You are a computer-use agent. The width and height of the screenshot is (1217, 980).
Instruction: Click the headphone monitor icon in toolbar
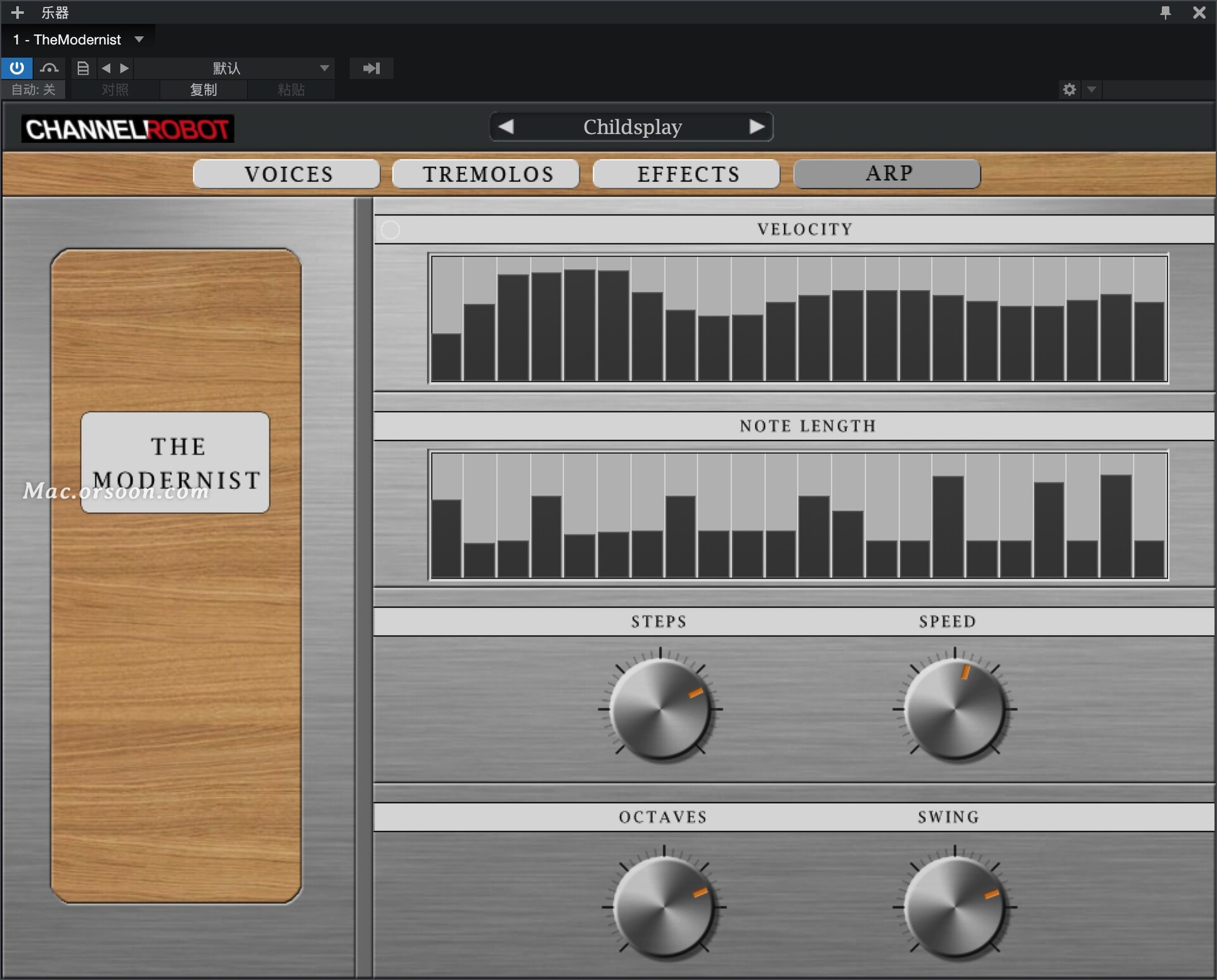point(49,68)
